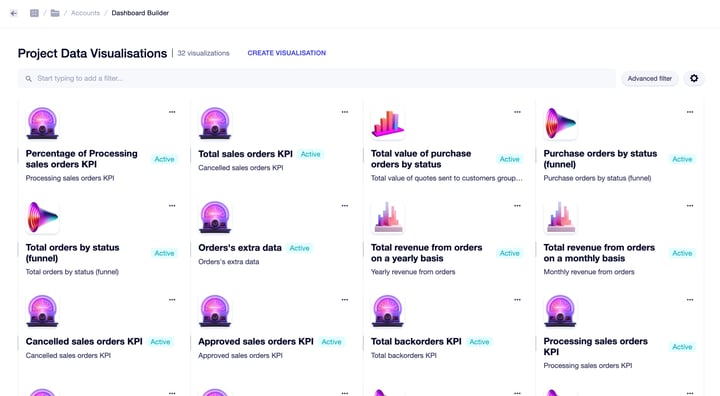The width and height of the screenshot is (720, 396).
Task: Click 'Yearly revenue from orders' description
Action: (x=413, y=272)
